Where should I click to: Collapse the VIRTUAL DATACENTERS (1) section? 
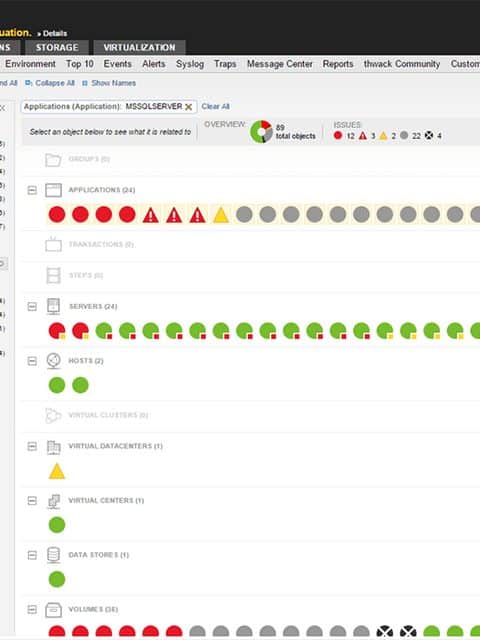click(32, 446)
